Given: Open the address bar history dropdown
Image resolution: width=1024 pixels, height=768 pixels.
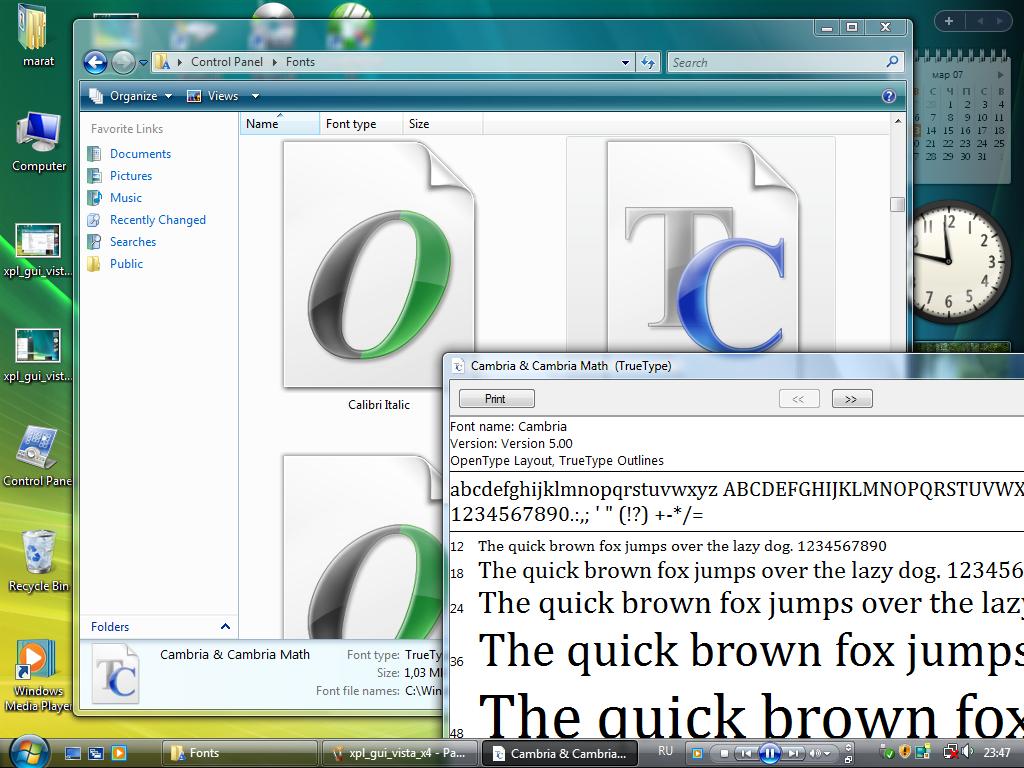Looking at the screenshot, I should 625,63.
